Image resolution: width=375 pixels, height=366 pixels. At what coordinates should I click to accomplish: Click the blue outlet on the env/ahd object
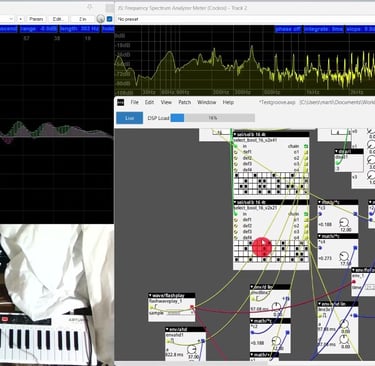pyautogui.click(x=203, y=341)
